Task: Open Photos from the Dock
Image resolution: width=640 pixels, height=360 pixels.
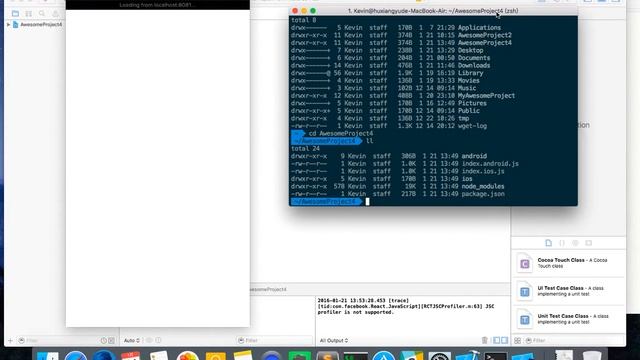Action: pyautogui.click(x=187, y=356)
